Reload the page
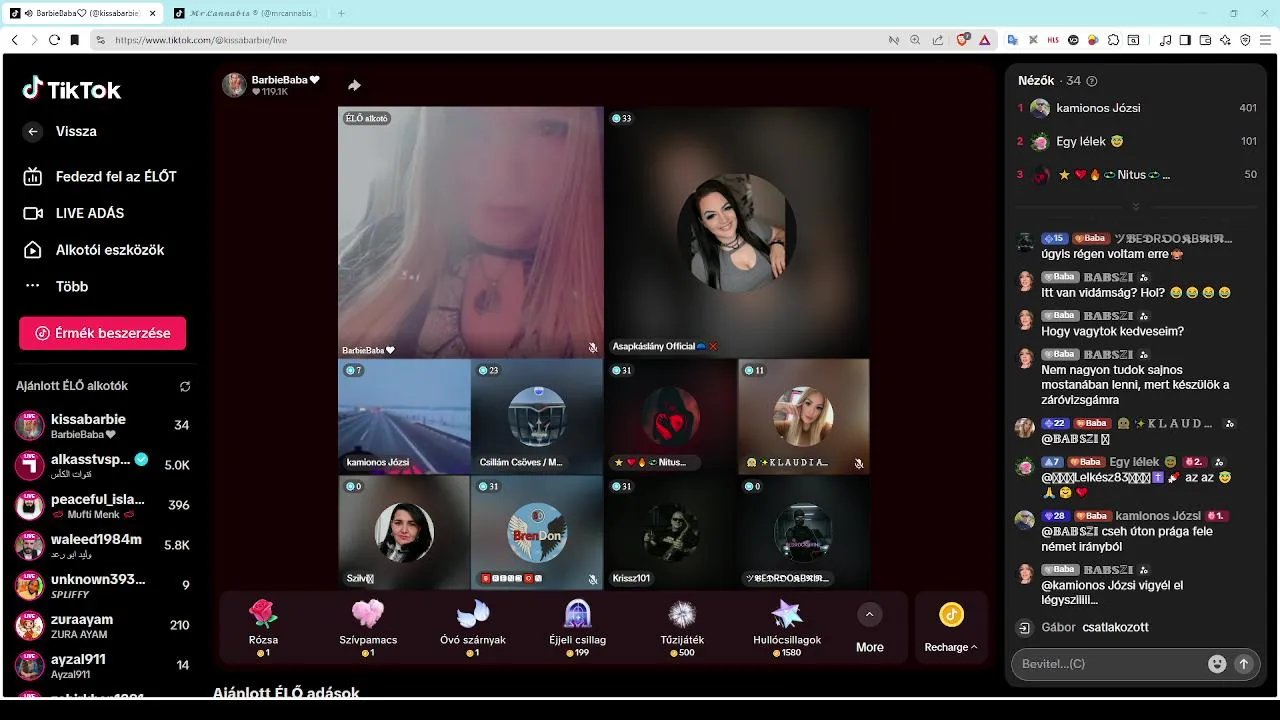Image resolution: width=1280 pixels, height=720 pixels. click(x=54, y=40)
